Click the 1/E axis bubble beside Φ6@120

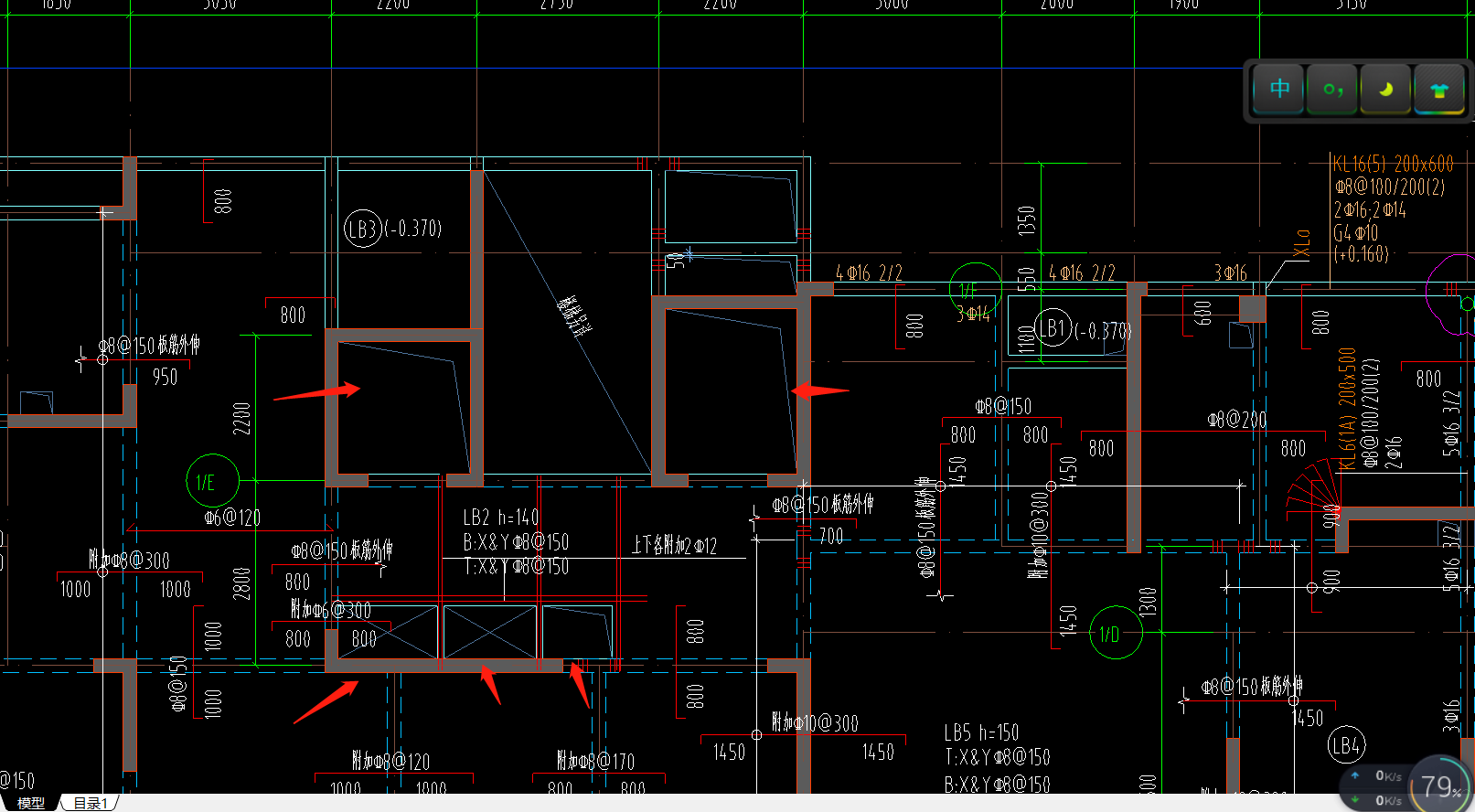(212, 481)
